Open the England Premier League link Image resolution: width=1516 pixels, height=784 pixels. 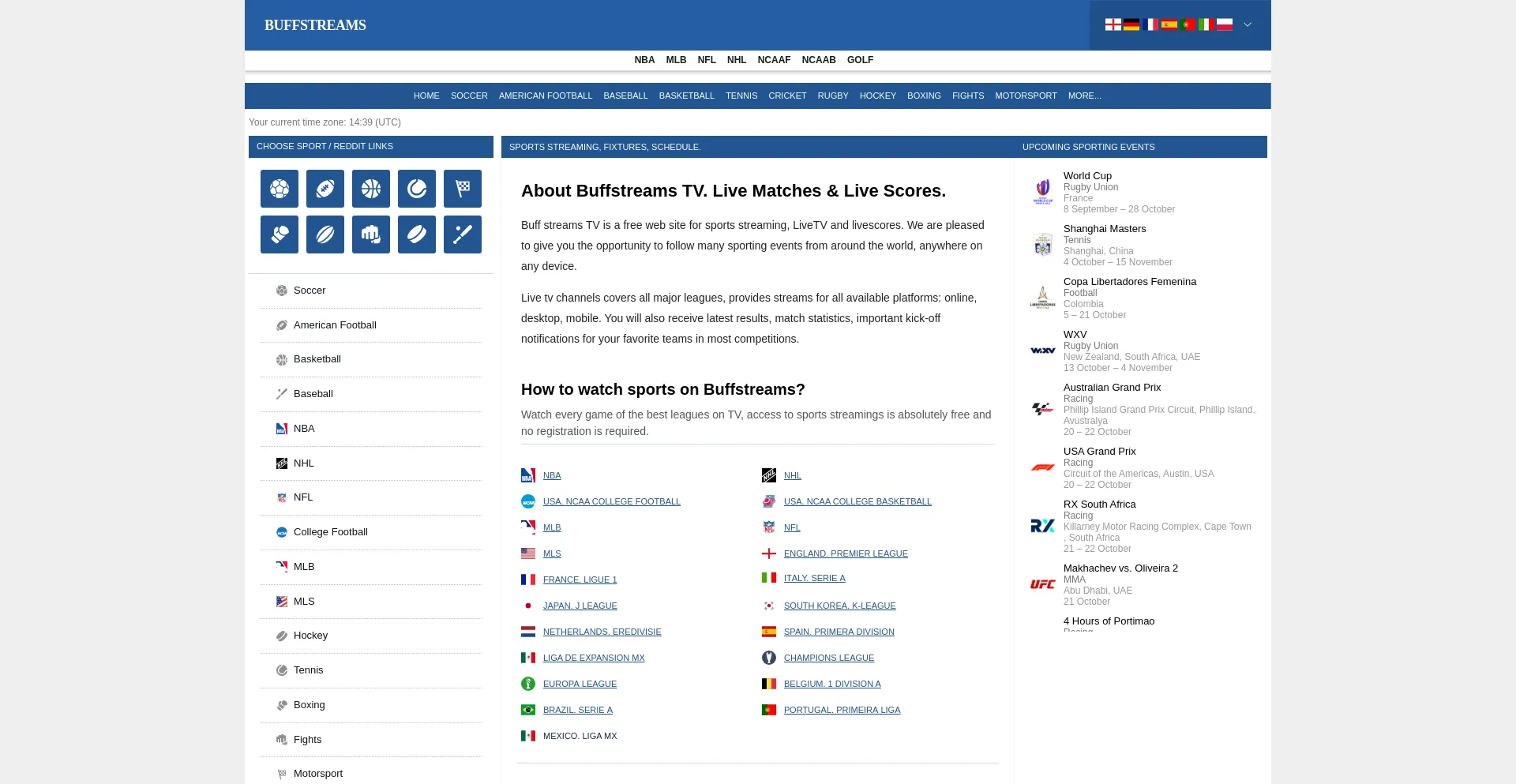point(846,553)
